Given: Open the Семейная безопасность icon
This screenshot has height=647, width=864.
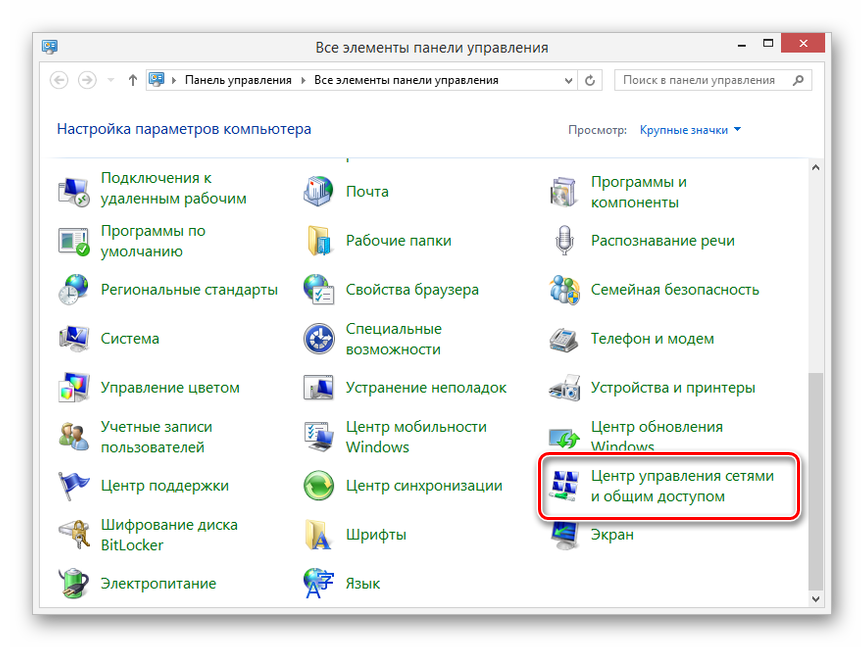Looking at the screenshot, I should pos(564,289).
